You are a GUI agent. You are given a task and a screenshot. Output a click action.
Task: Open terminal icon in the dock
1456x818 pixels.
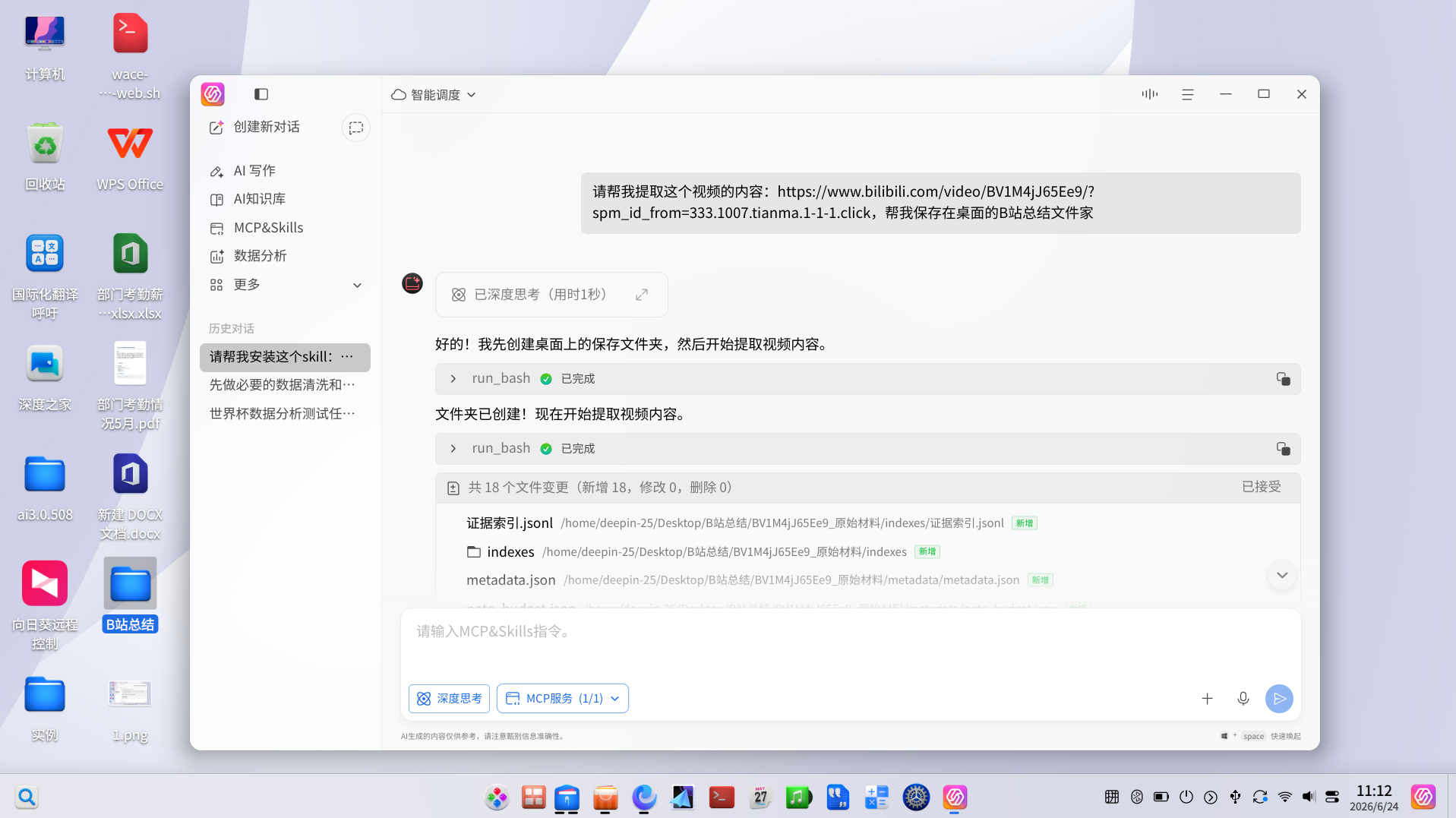[x=722, y=797]
